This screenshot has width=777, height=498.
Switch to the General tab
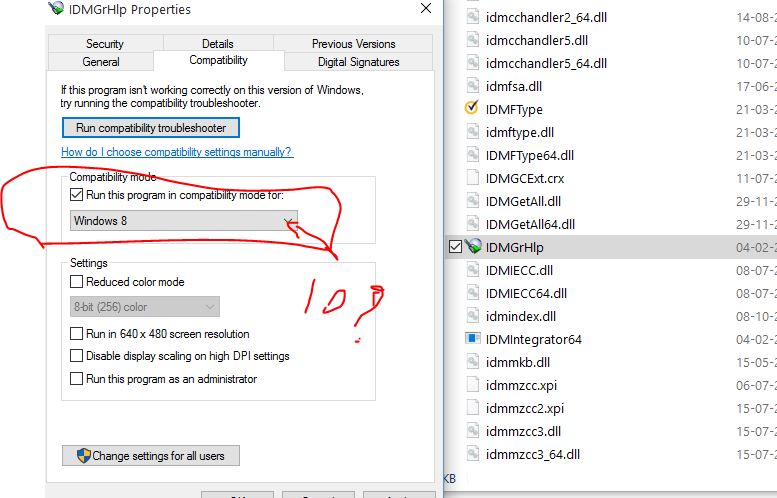point(101,62)
